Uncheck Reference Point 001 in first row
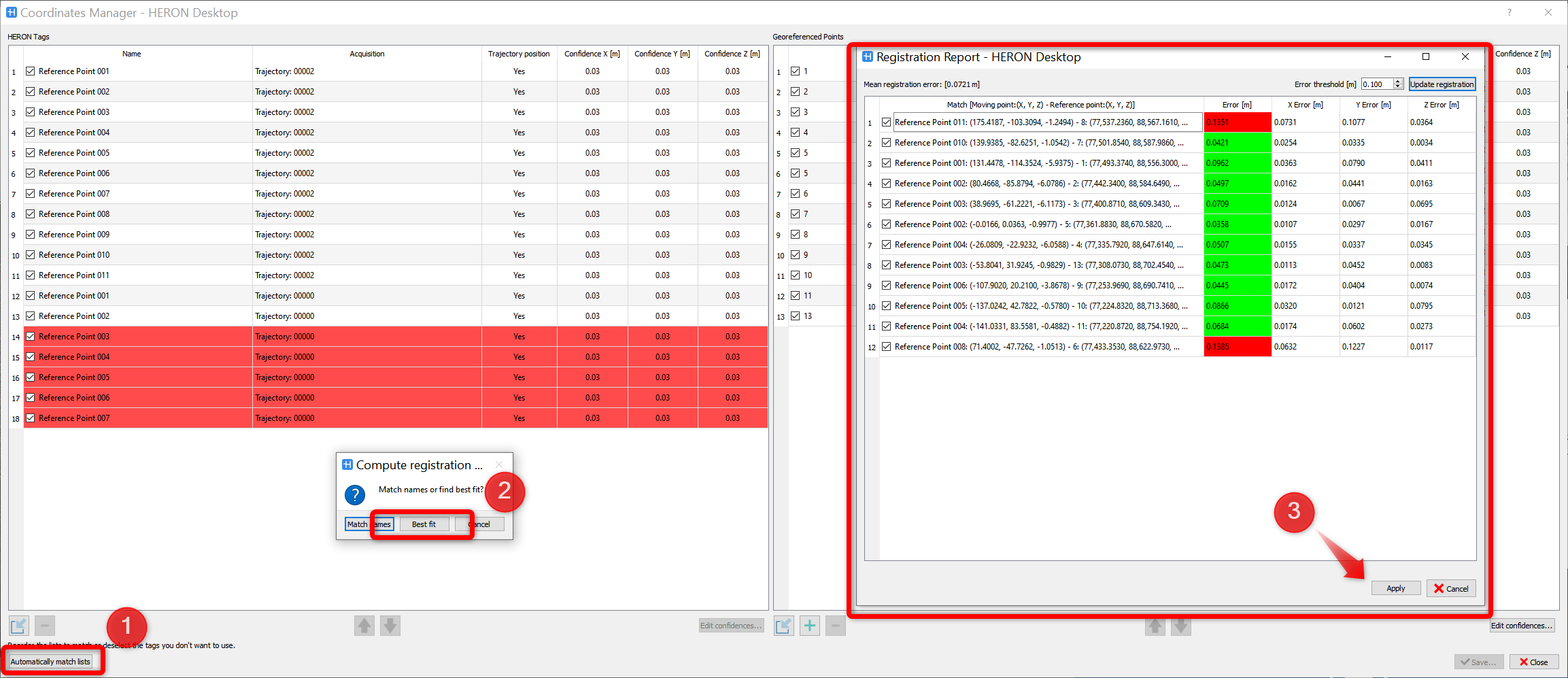 pos(31,71)
